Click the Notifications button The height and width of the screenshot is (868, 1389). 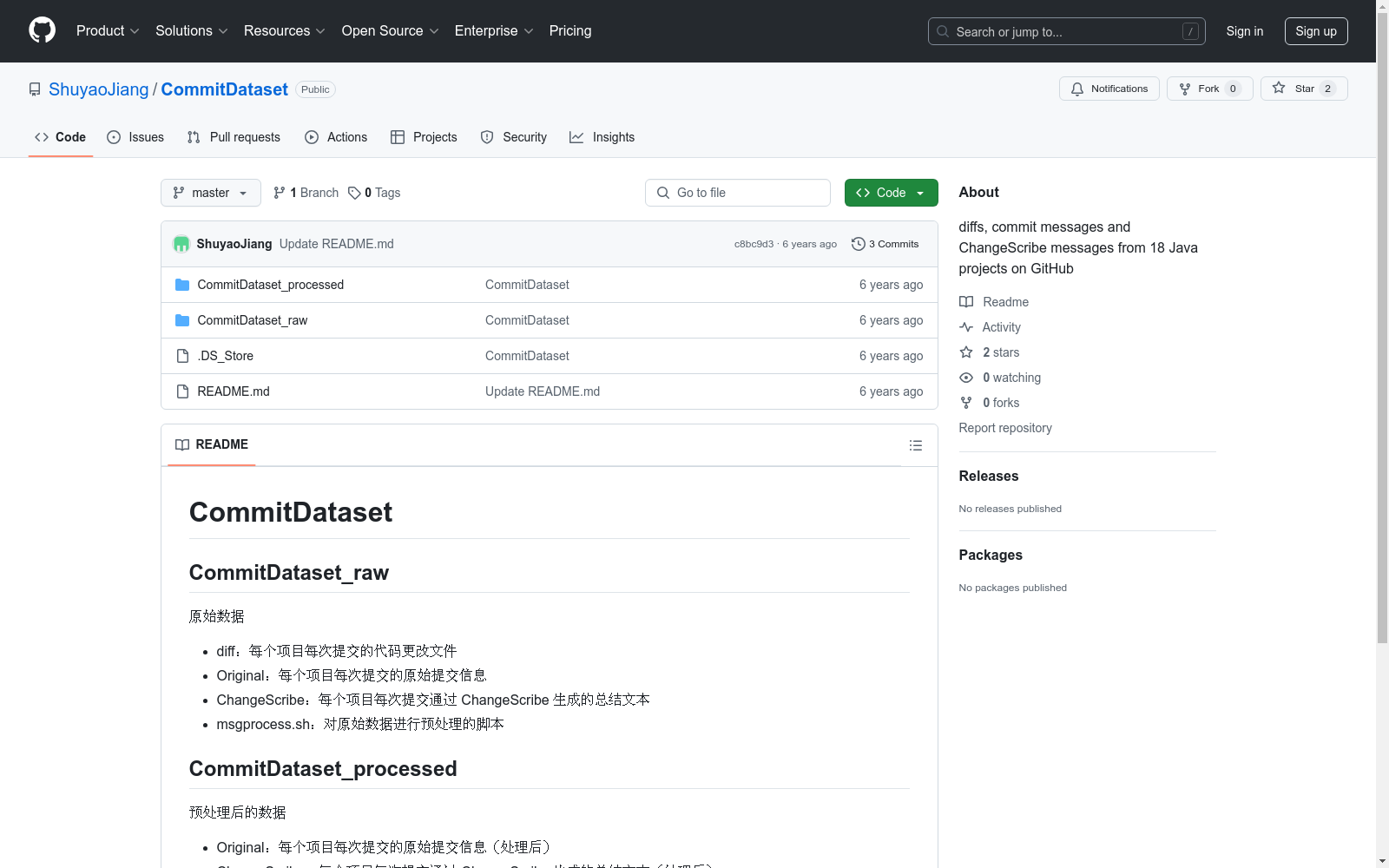(1109, 89)
